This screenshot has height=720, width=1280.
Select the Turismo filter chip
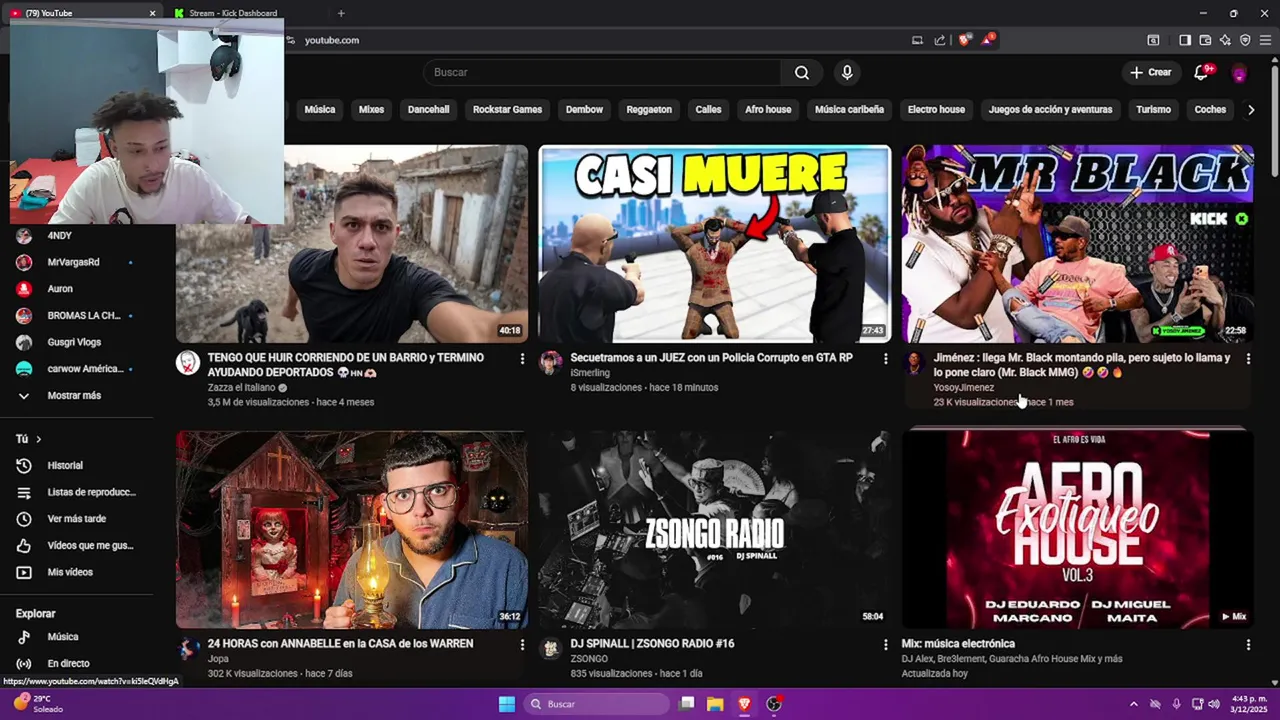(x=1153, y=109)
